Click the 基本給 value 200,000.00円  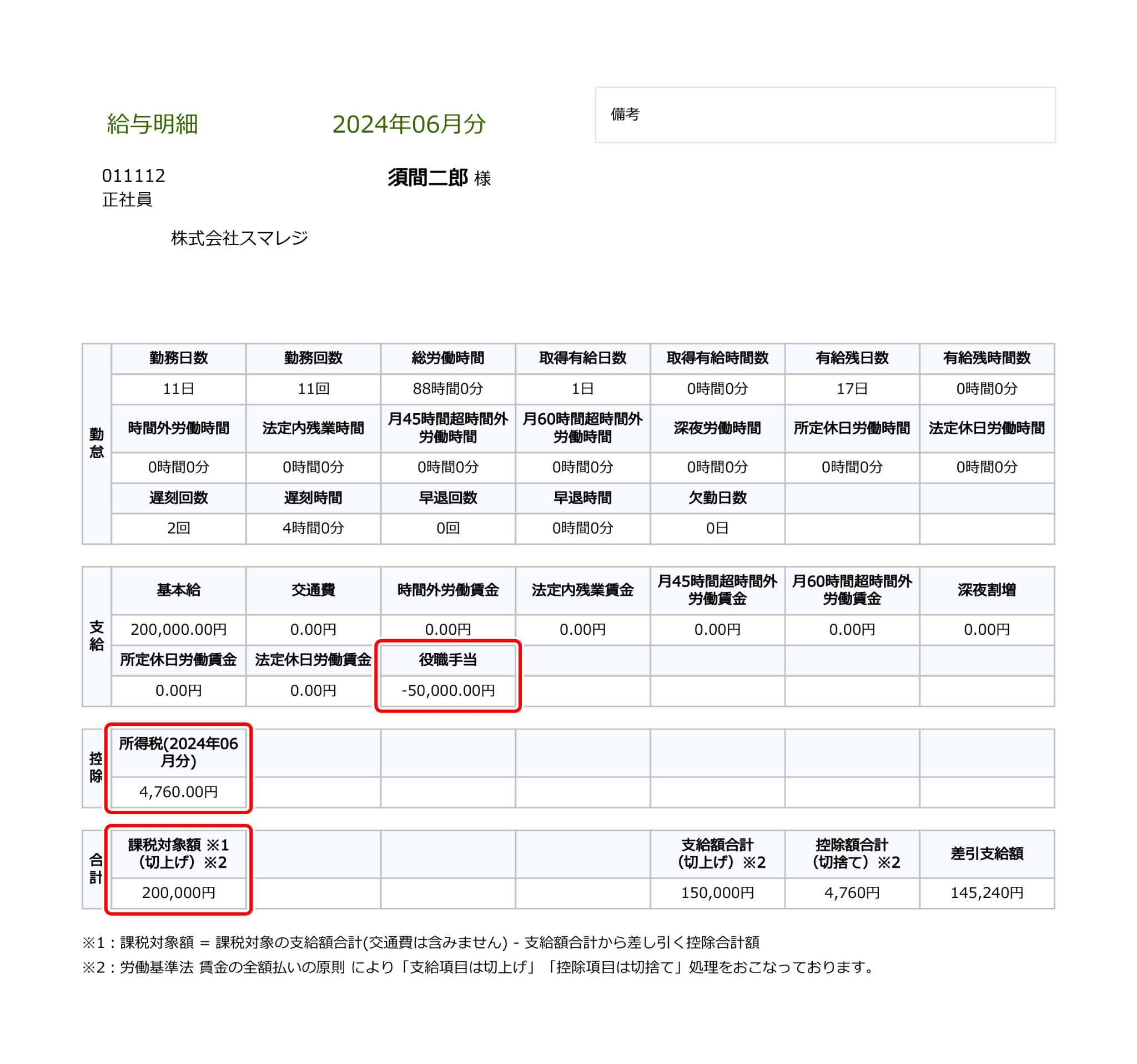click(178, 629)
